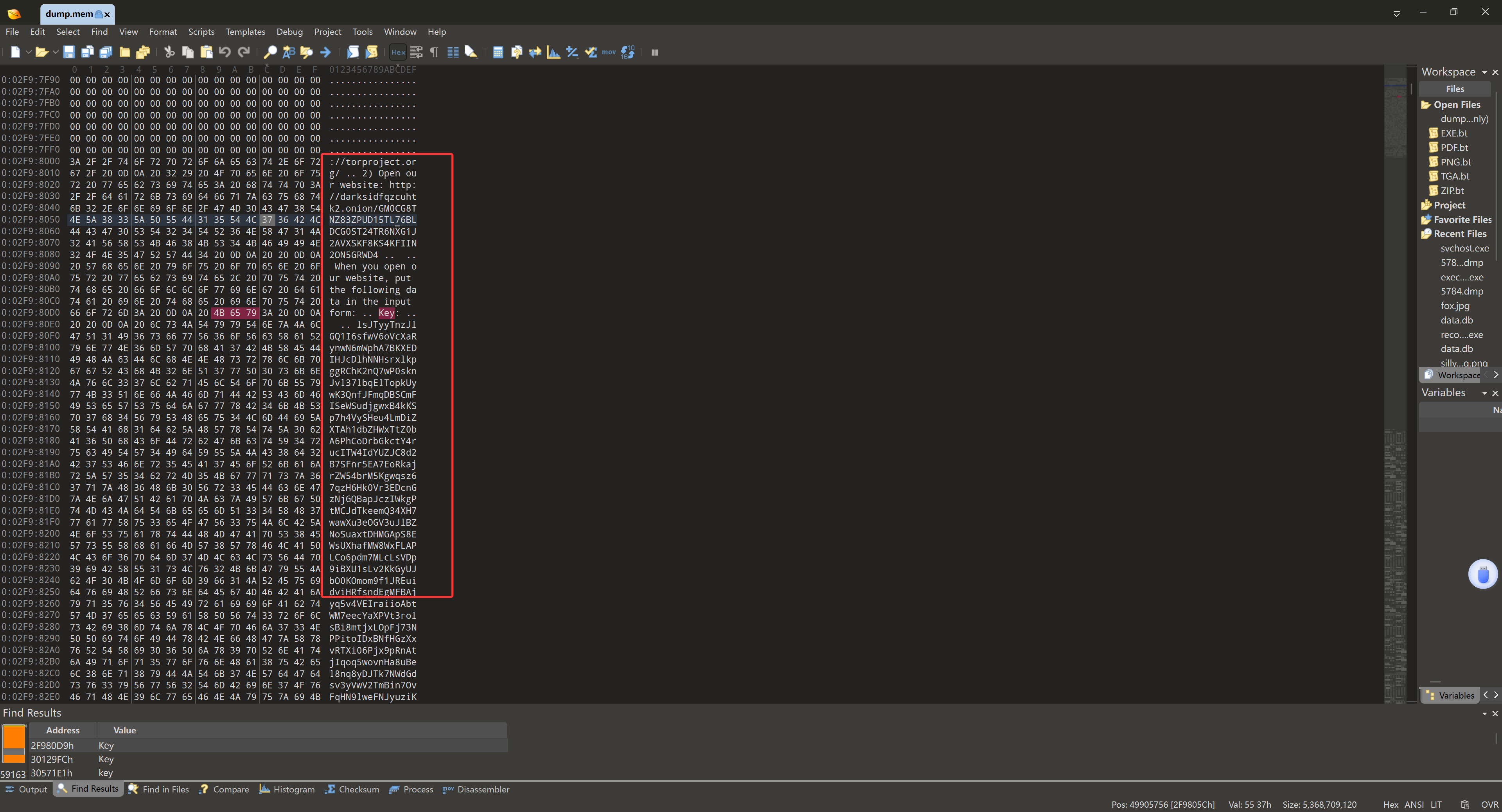Toggle paragraph whitespace display icon
This screenshot has width=1502, height=812.
click(x=434, y=52)
